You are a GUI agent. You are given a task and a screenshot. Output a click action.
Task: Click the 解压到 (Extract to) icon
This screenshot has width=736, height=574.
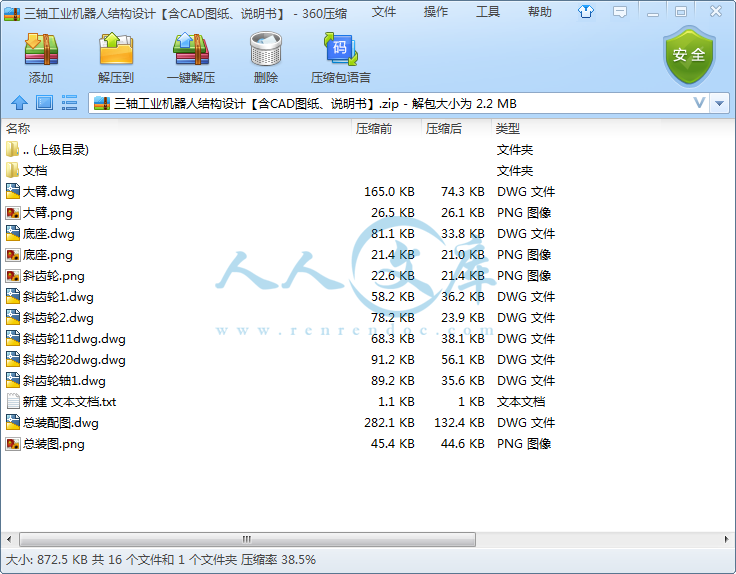(116, 49)
